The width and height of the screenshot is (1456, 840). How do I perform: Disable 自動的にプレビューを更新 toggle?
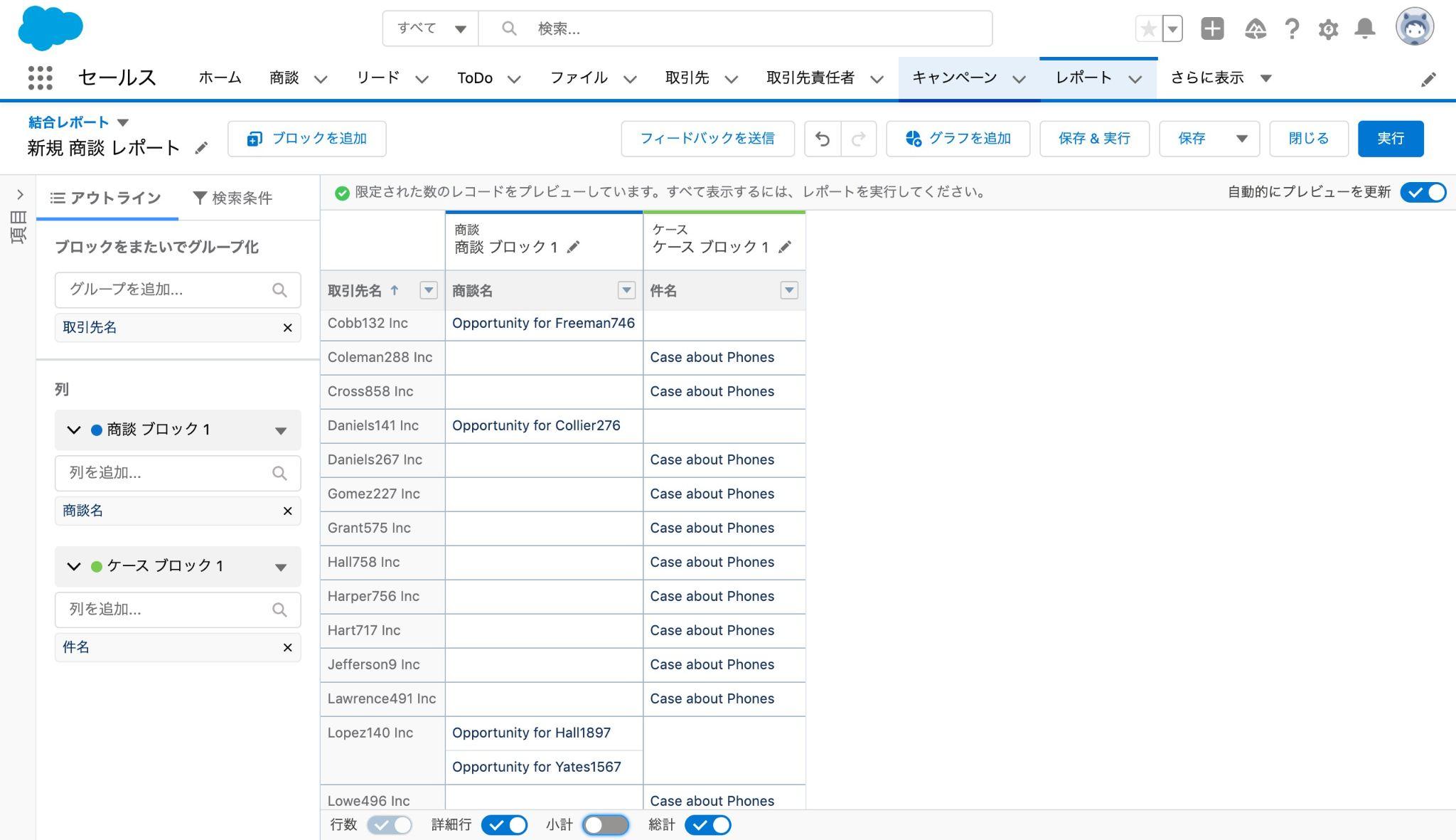[x=1423, y=192]
